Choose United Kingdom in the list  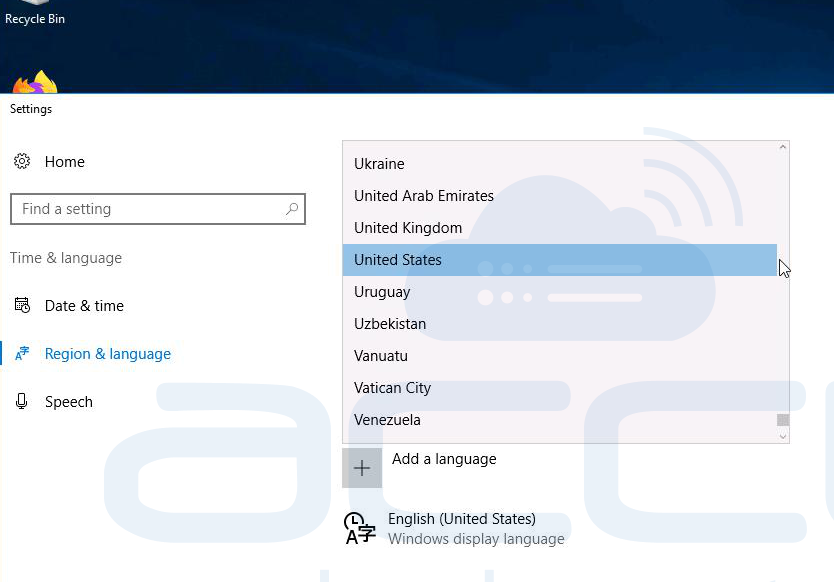point(560,228)
